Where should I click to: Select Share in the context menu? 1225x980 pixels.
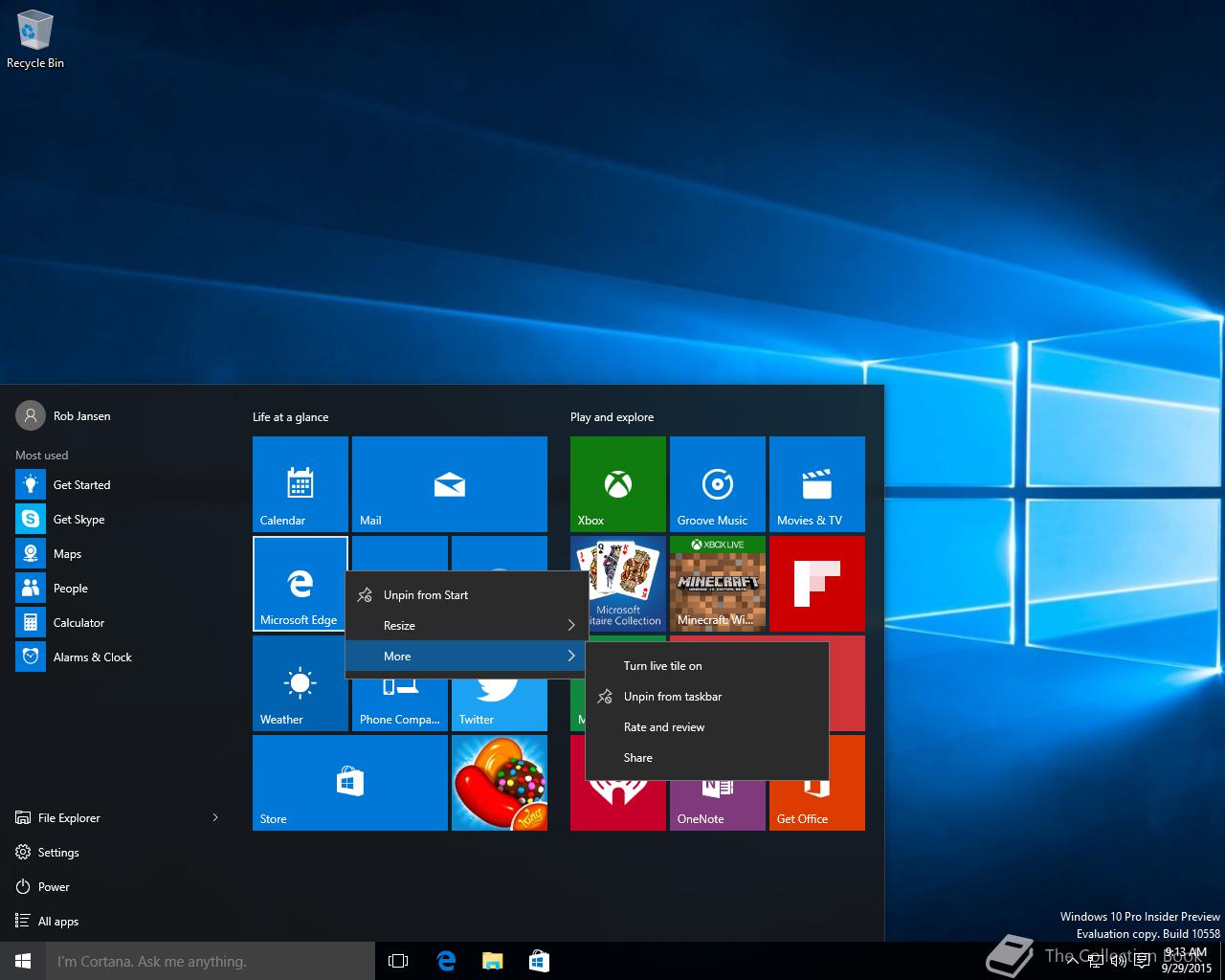(x=707, y=758)
